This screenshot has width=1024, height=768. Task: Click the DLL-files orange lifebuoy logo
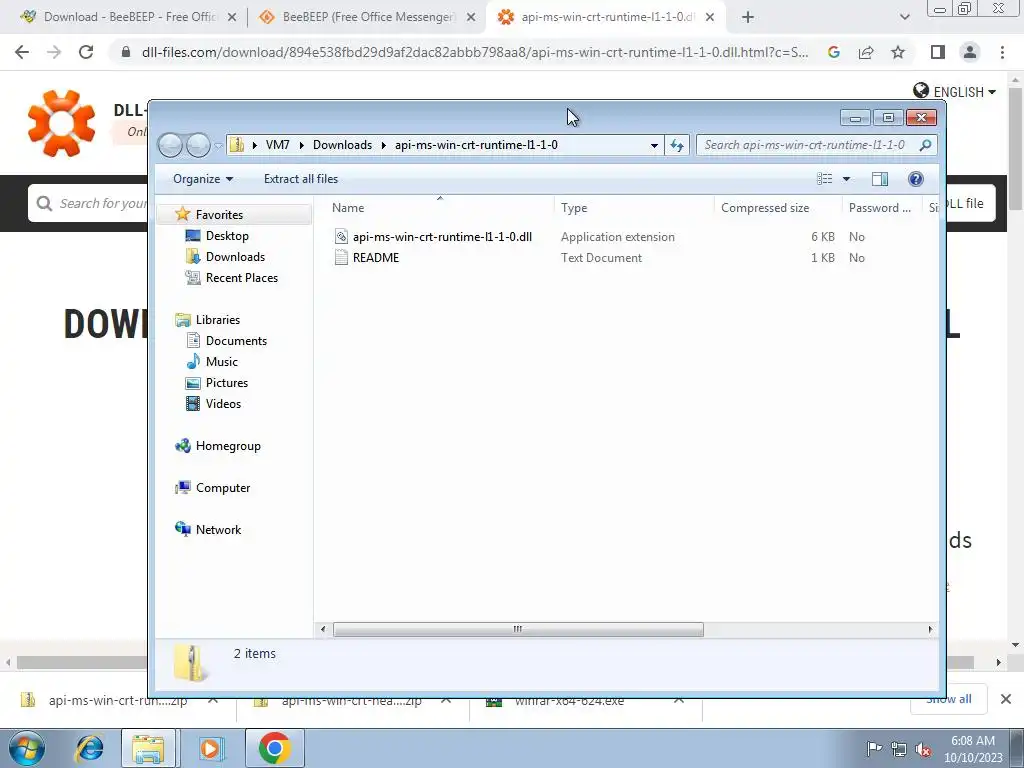point(61,123)
